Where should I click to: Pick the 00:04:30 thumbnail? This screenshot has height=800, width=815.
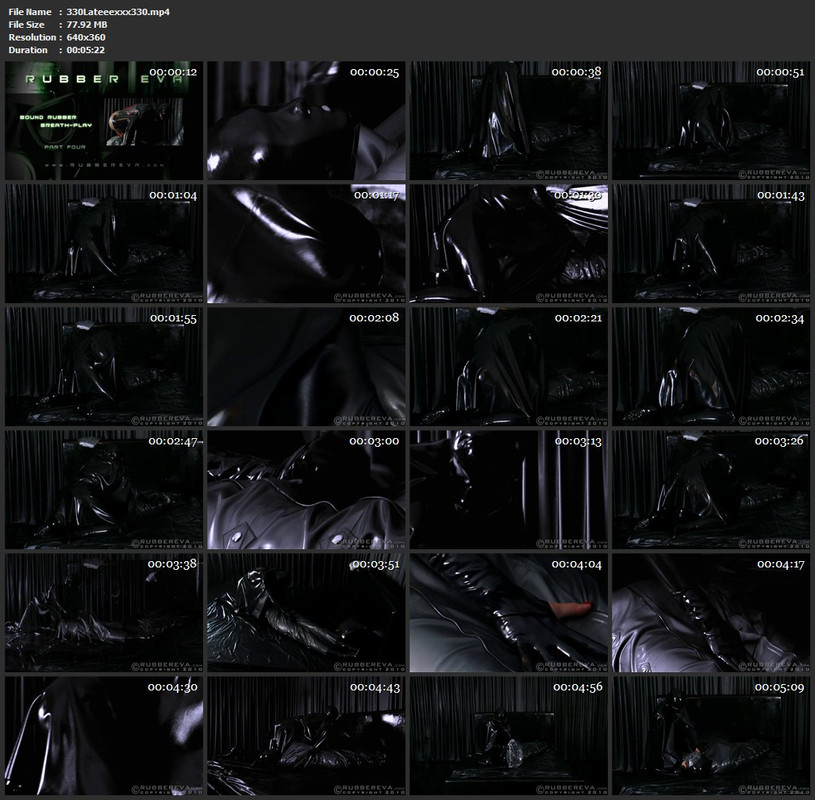tap(104, 736)
